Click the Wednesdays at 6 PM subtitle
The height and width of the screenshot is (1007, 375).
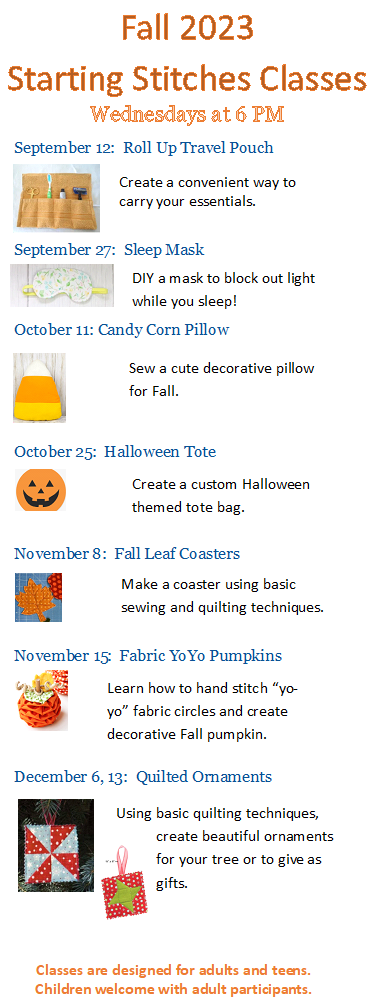(188, 115)
